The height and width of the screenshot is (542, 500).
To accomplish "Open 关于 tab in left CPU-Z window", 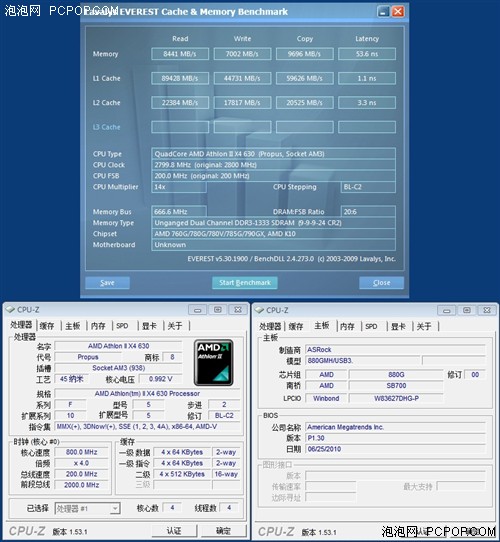I will pos(175,326).
